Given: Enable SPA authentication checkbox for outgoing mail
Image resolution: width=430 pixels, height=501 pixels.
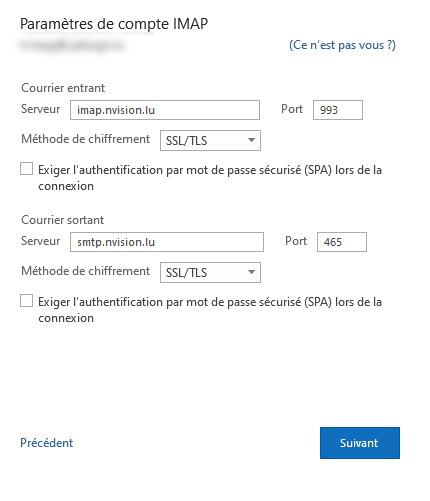Looking at the screenshot, I should tap(26, 301).
